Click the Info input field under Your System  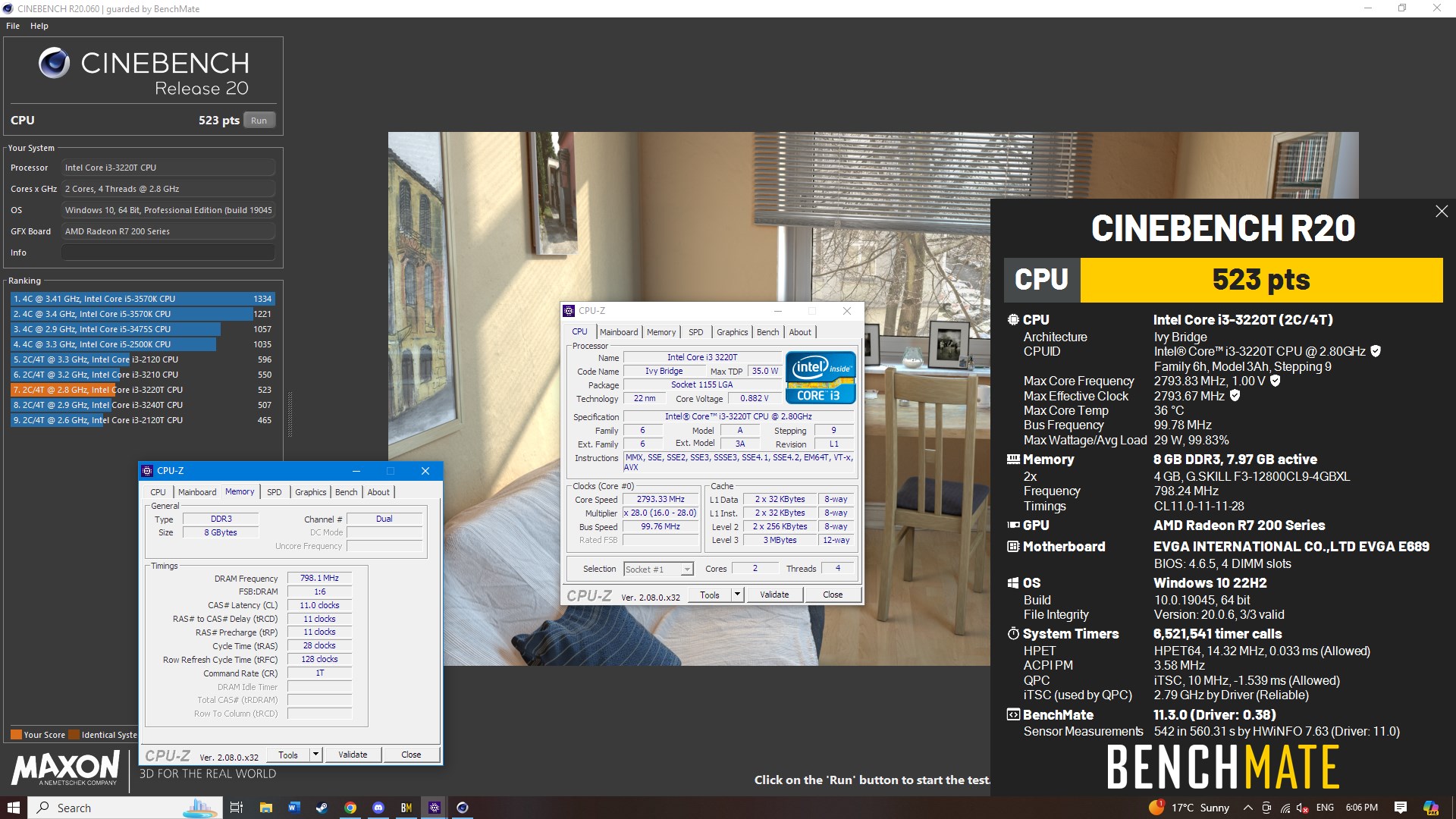[x=168, y=253]
